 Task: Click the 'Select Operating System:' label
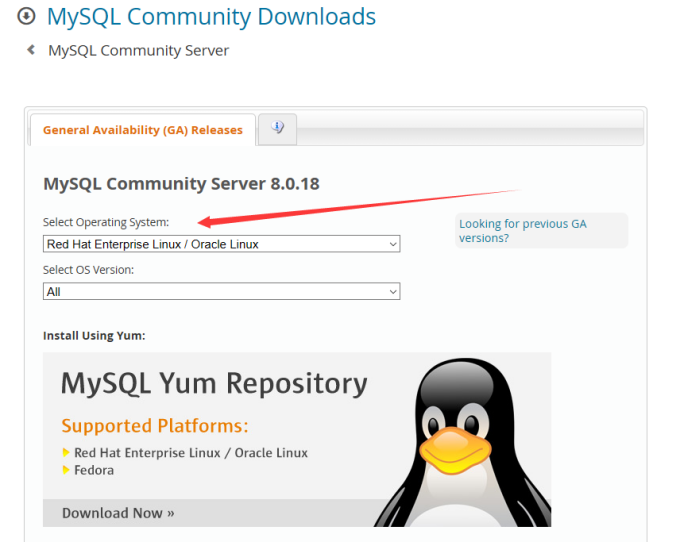pyautogui.click(x=106, y=222)
